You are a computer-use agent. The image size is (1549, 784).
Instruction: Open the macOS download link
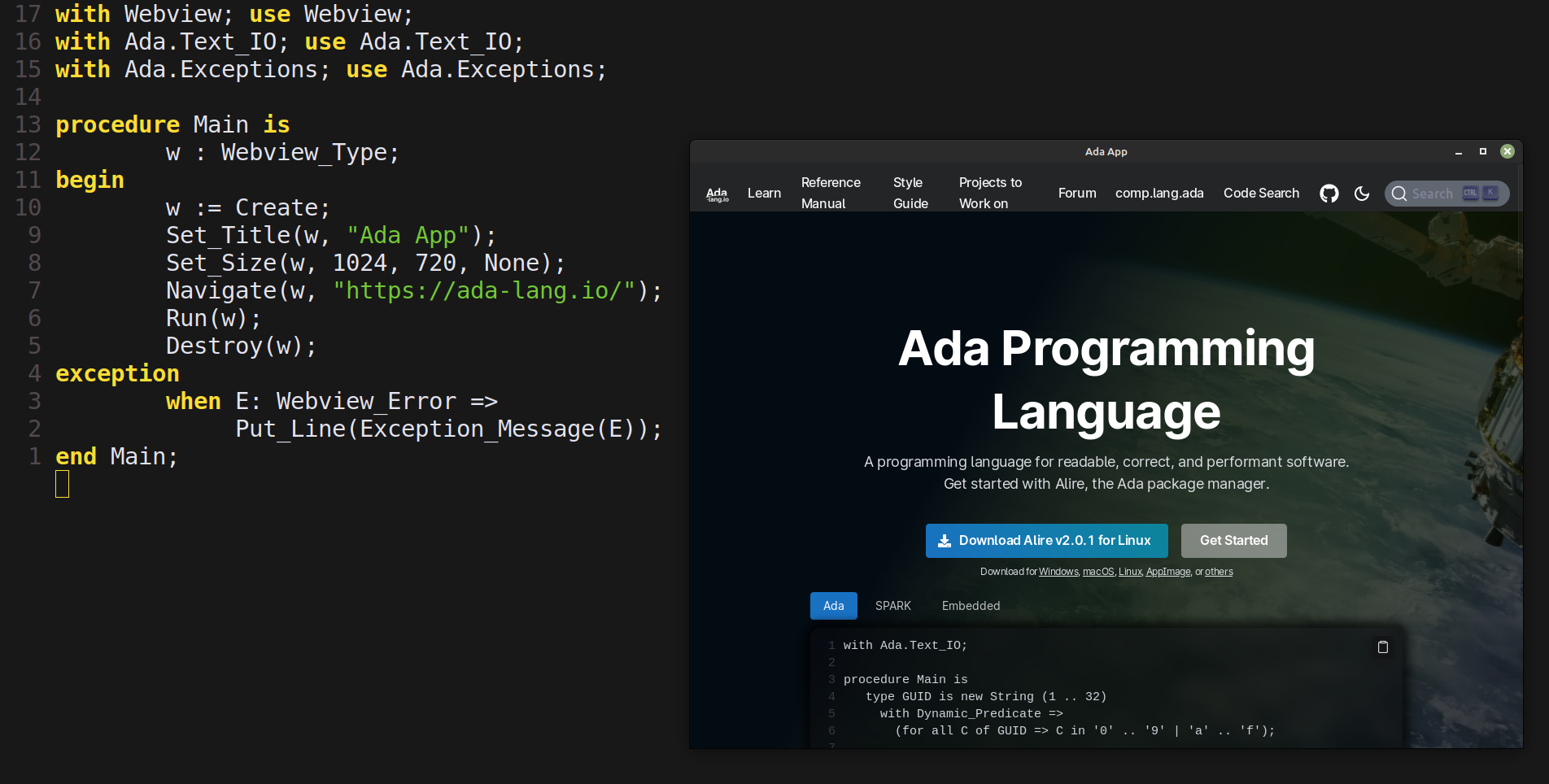click(1098, 572)
